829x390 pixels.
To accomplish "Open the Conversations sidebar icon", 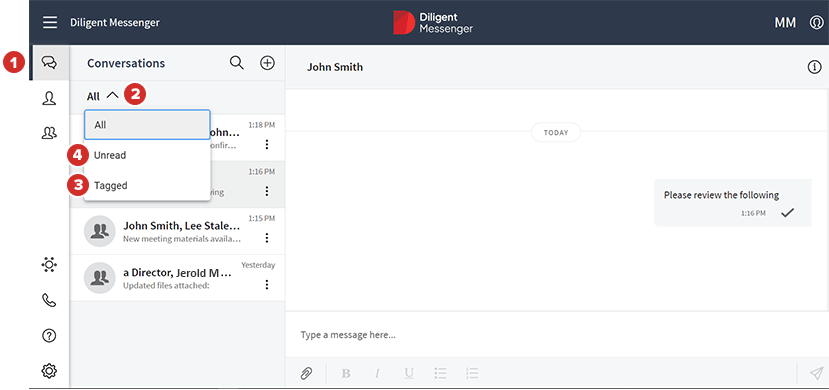I will pos(49,63).
